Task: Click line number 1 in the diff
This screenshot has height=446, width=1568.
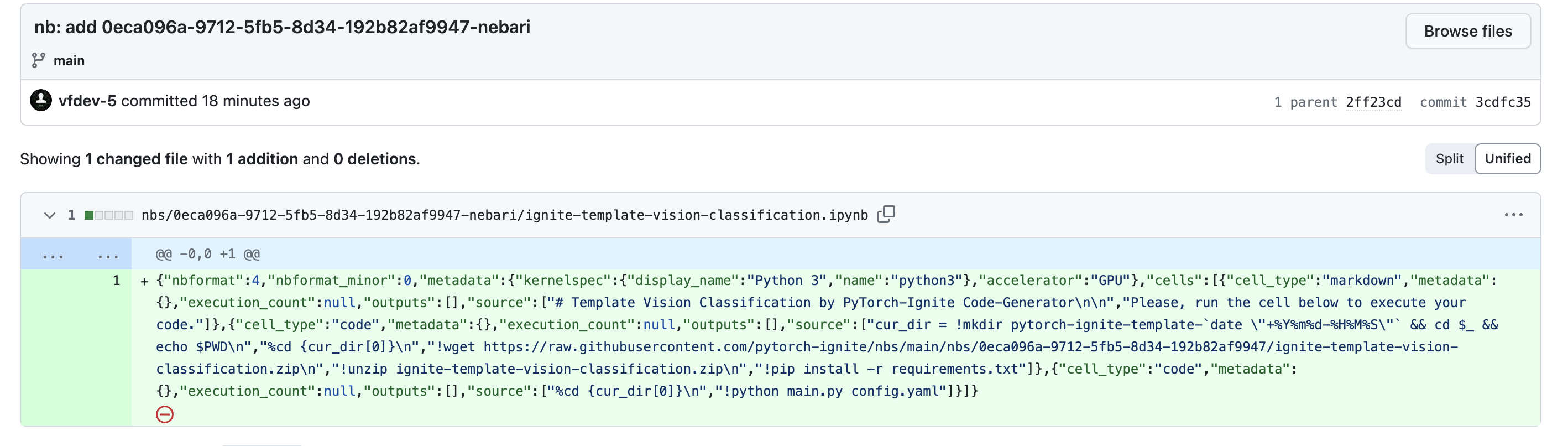Action: 116,281
